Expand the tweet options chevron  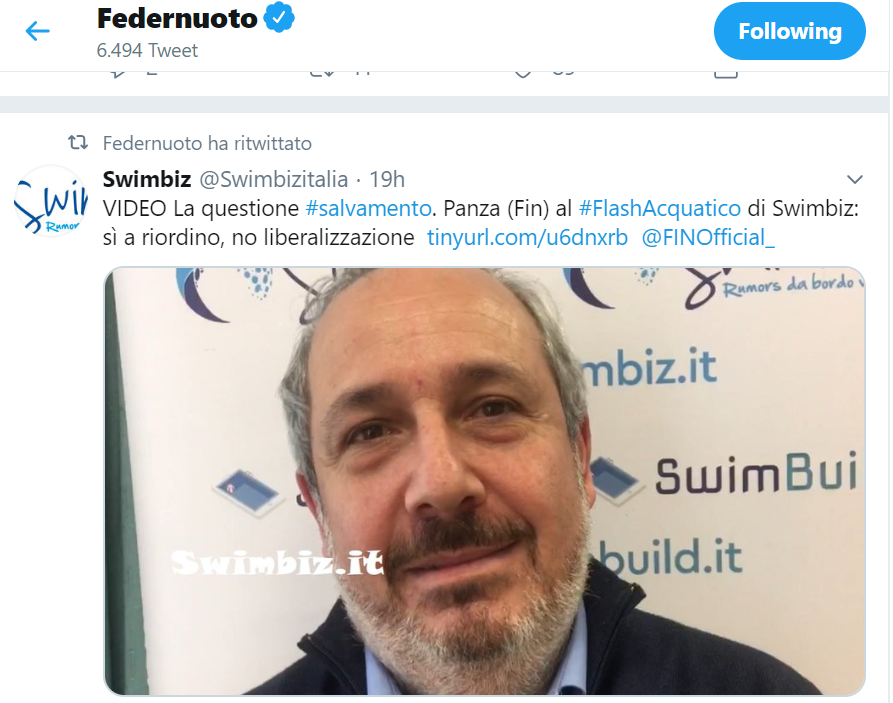[x=855, y=179]
